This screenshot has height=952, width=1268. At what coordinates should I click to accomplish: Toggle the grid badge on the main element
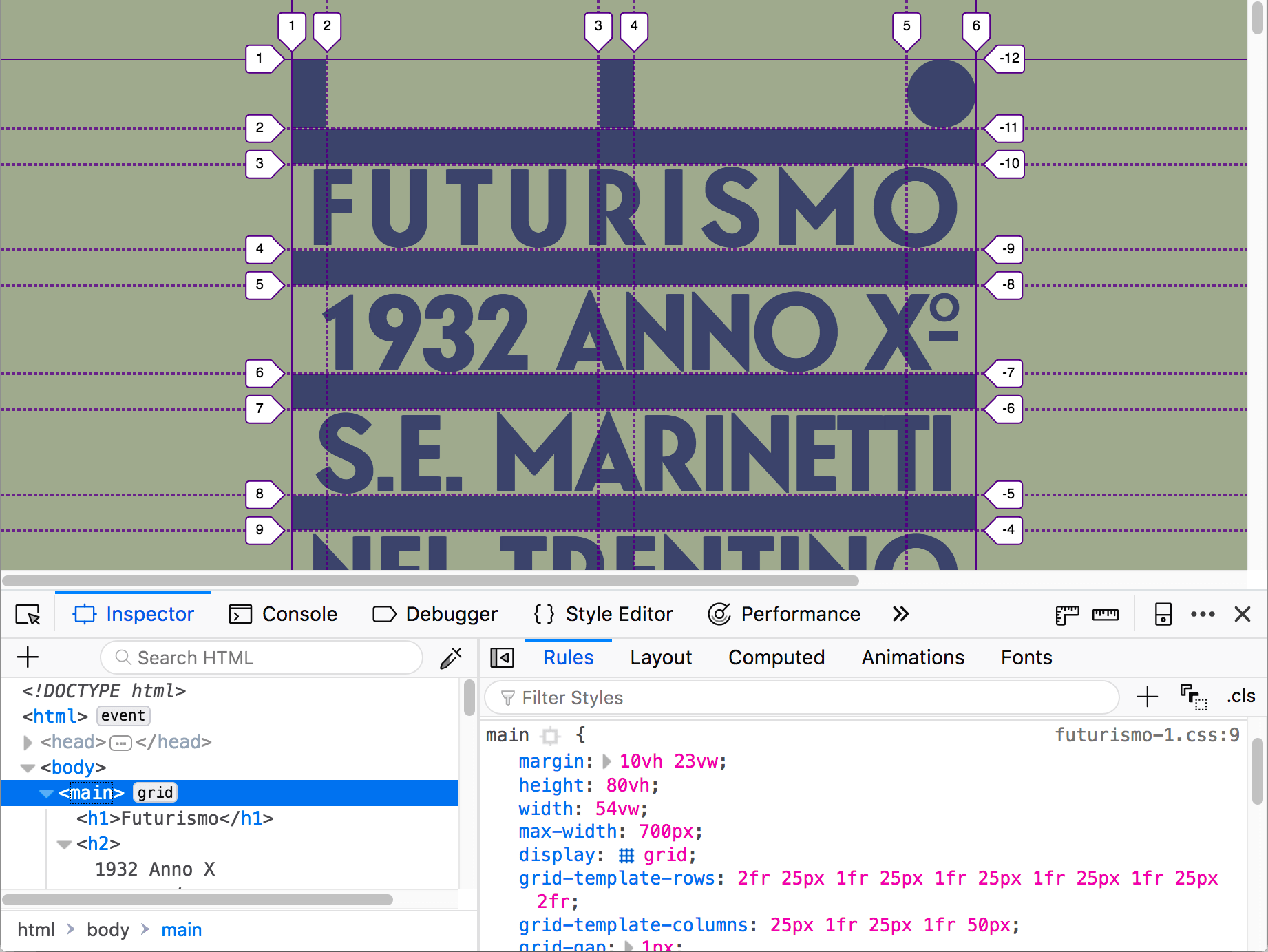(x=154, y=792)
